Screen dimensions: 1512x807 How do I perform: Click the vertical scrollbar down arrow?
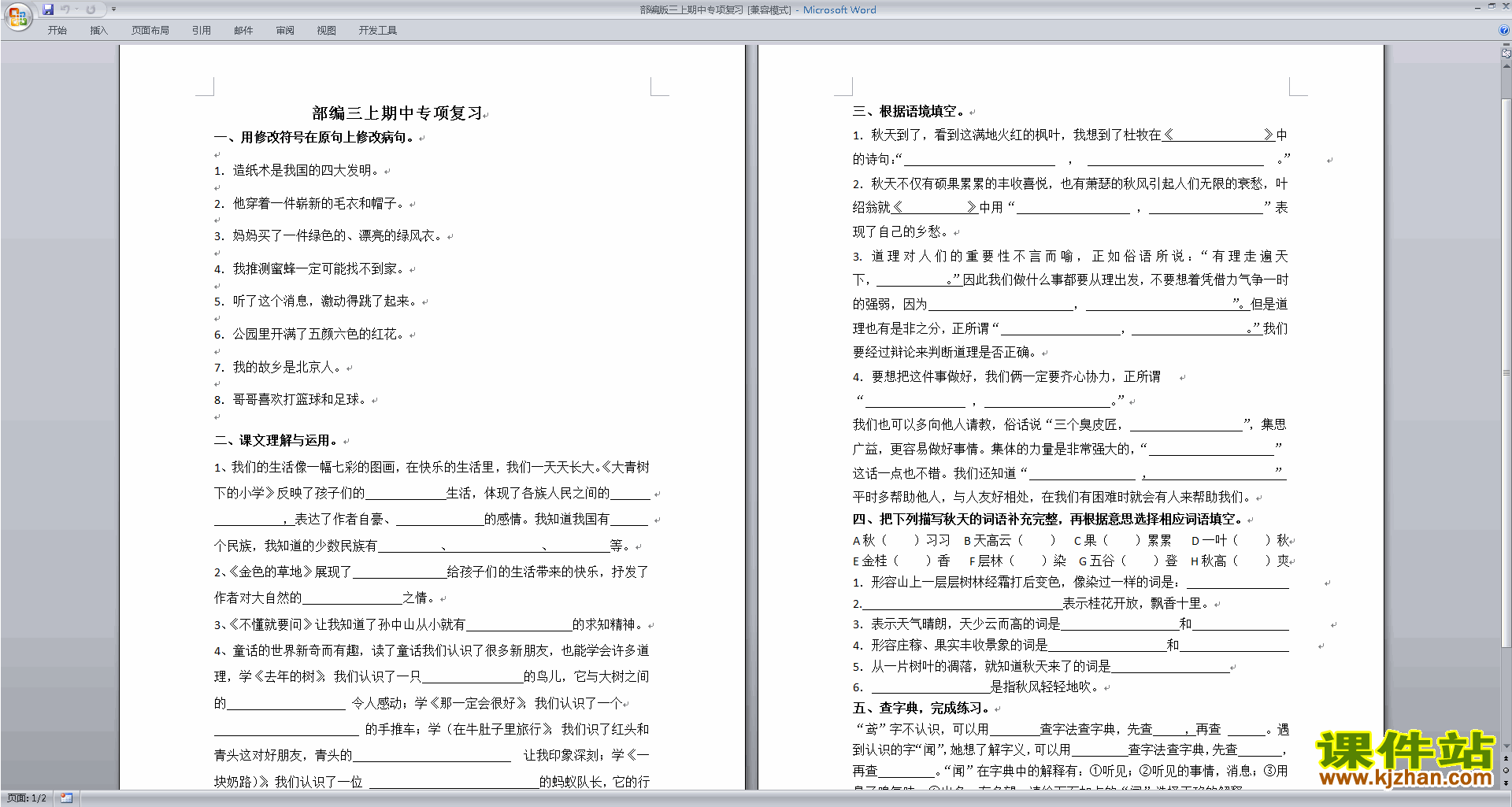[x=1506, y=746]
